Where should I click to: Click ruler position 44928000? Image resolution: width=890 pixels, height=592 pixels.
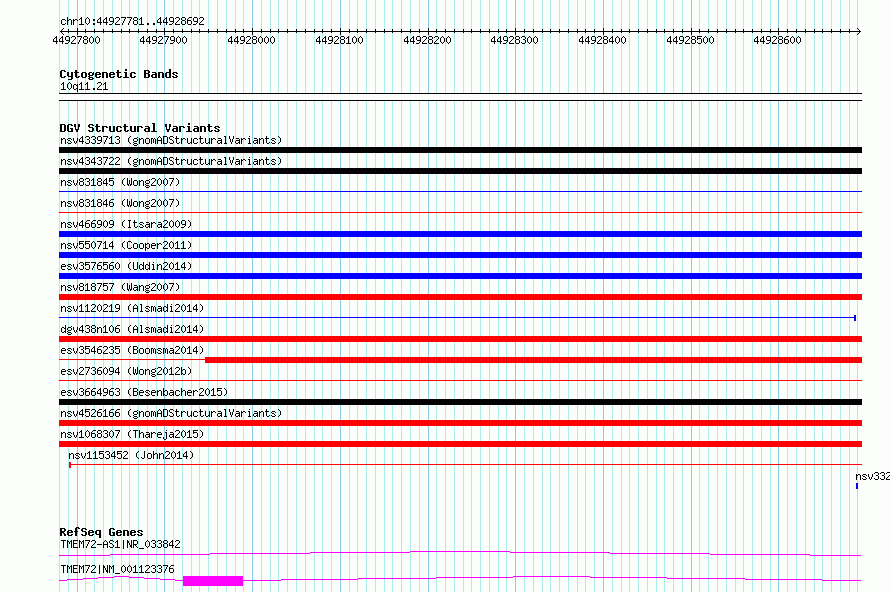pyautogui.click(x=251, y=40)
